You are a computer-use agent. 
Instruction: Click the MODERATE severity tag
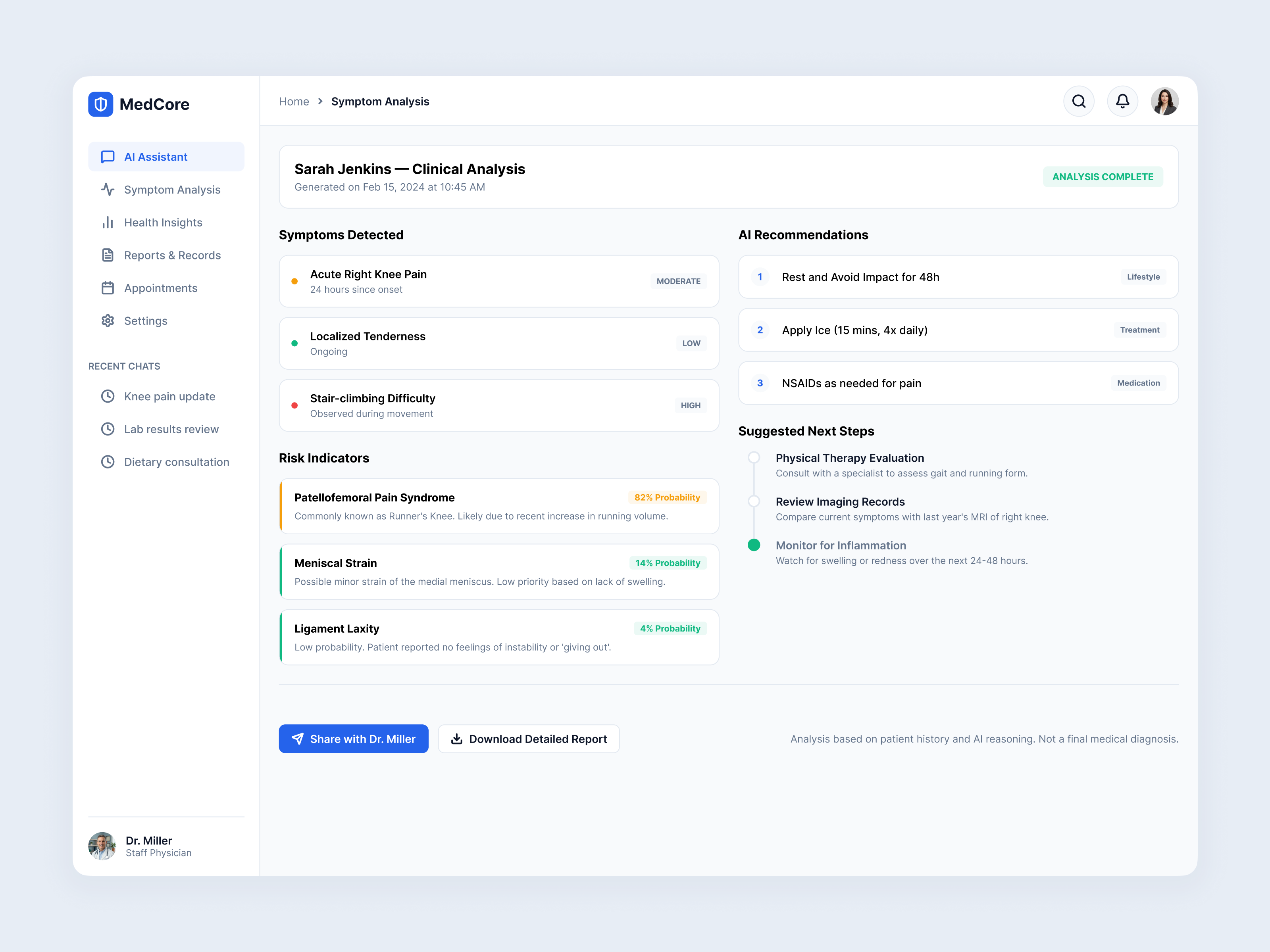point(679,281)
